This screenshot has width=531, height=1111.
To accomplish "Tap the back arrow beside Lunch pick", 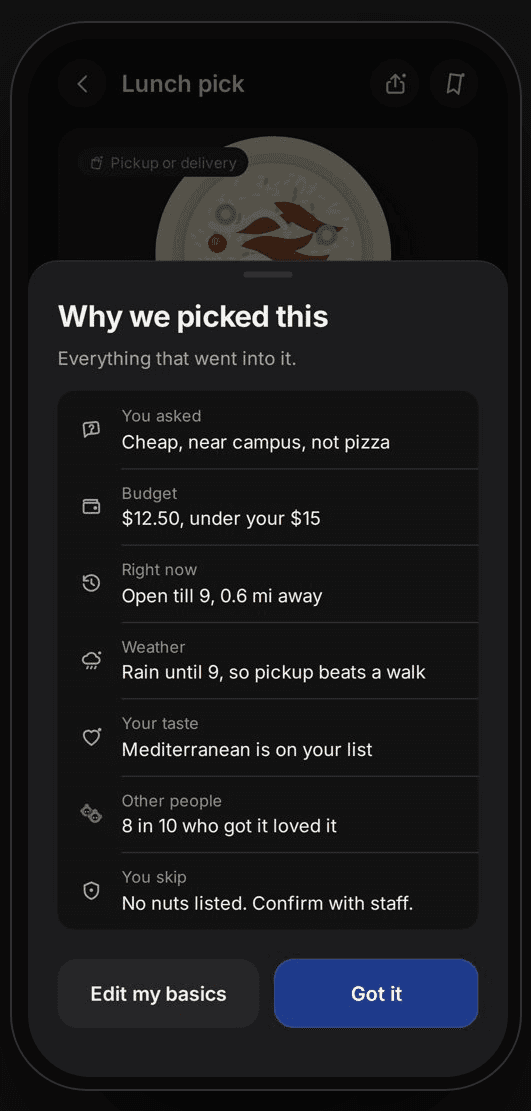I will point(82,84).
